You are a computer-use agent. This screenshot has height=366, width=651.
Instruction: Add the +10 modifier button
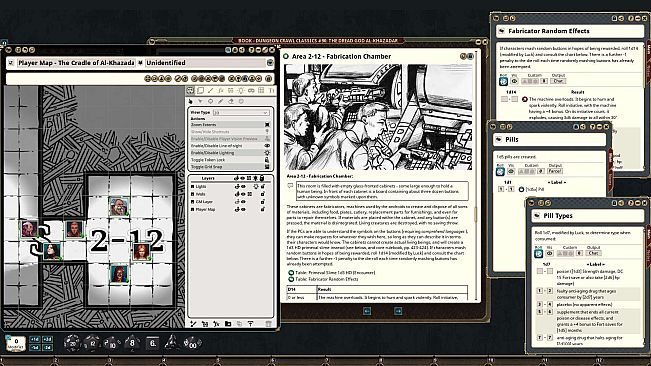click(x=35, y=339)
